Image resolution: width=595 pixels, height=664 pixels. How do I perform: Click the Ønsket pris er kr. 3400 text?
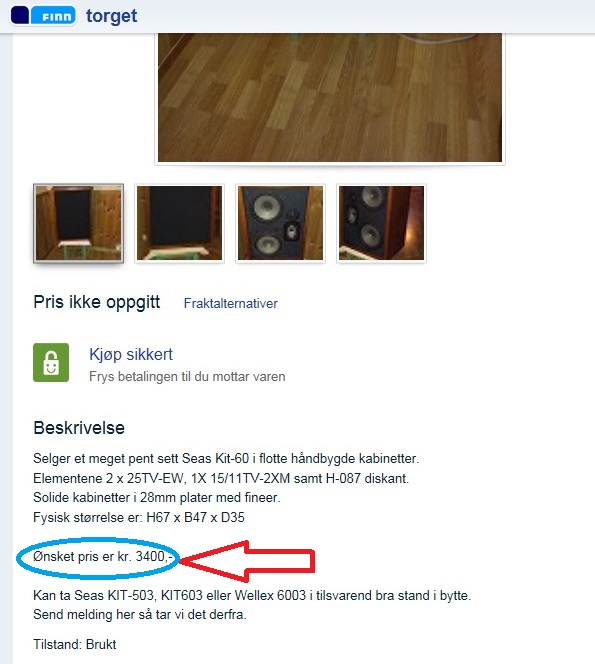tap(102, 556)
